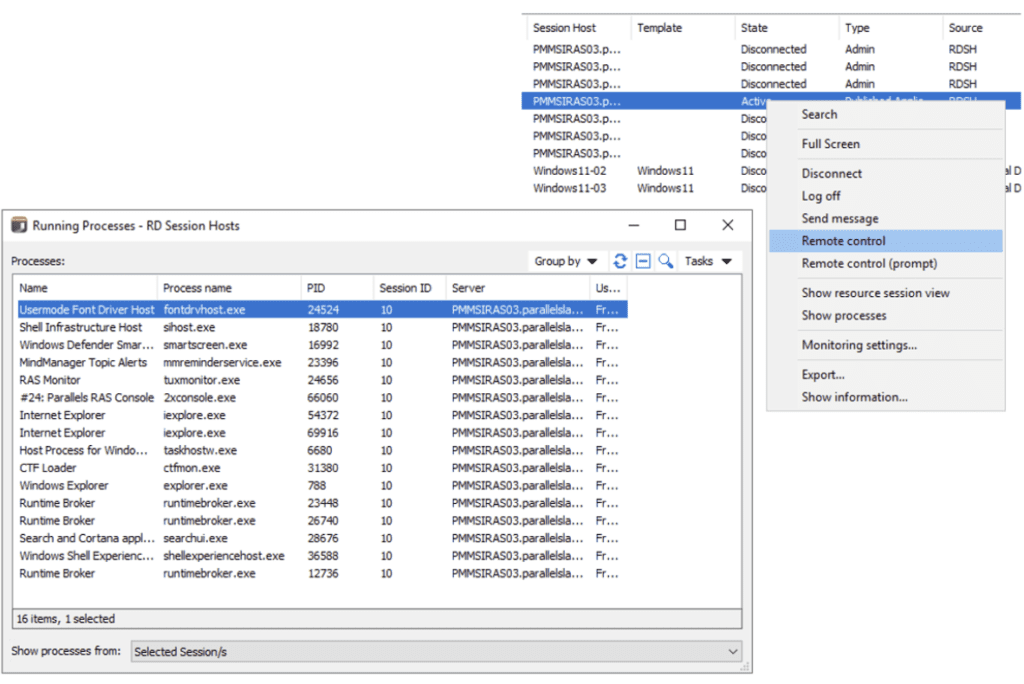Maximize the Running Processes window

680,225
